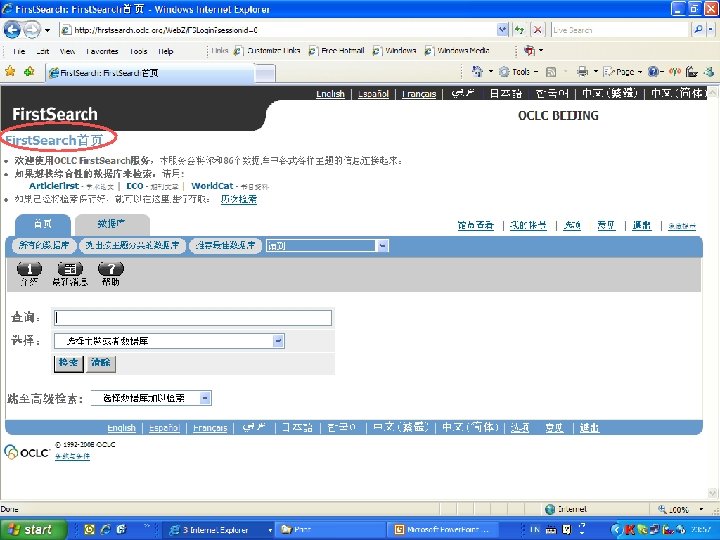Click the address bar URL field

(x=278, y=30)
